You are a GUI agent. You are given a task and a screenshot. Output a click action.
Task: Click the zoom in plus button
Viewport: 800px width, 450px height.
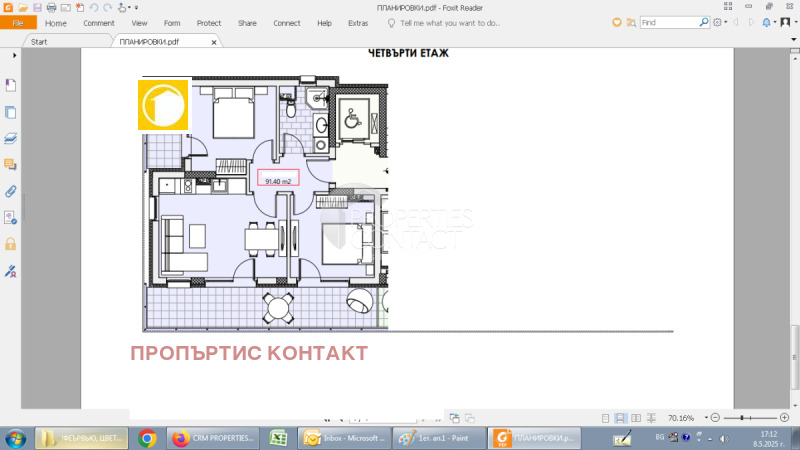coord(785,418)
